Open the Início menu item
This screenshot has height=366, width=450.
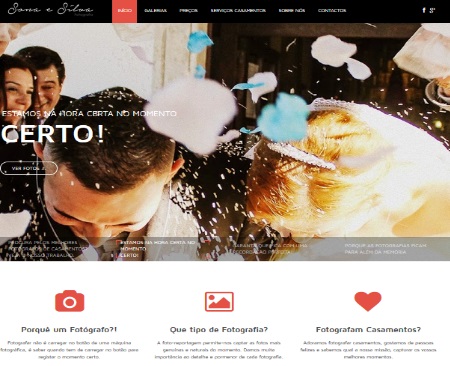[x=124, y=11]
